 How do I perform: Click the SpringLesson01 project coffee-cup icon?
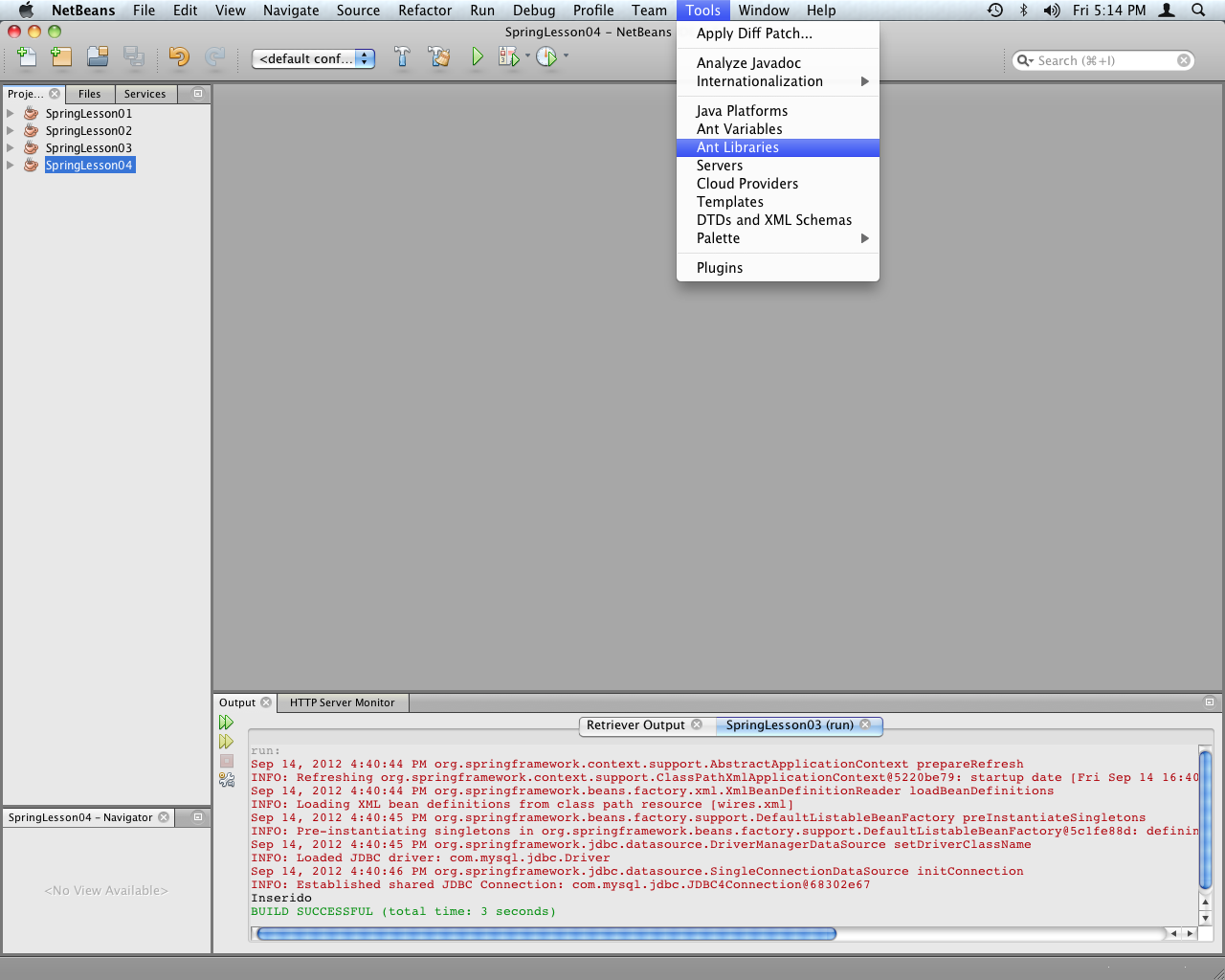coord(31,113)
